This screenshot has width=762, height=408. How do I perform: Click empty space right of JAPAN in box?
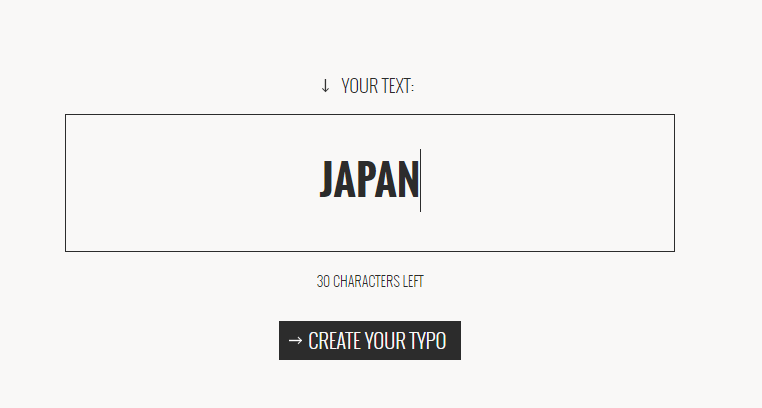[x=550, y=183]
